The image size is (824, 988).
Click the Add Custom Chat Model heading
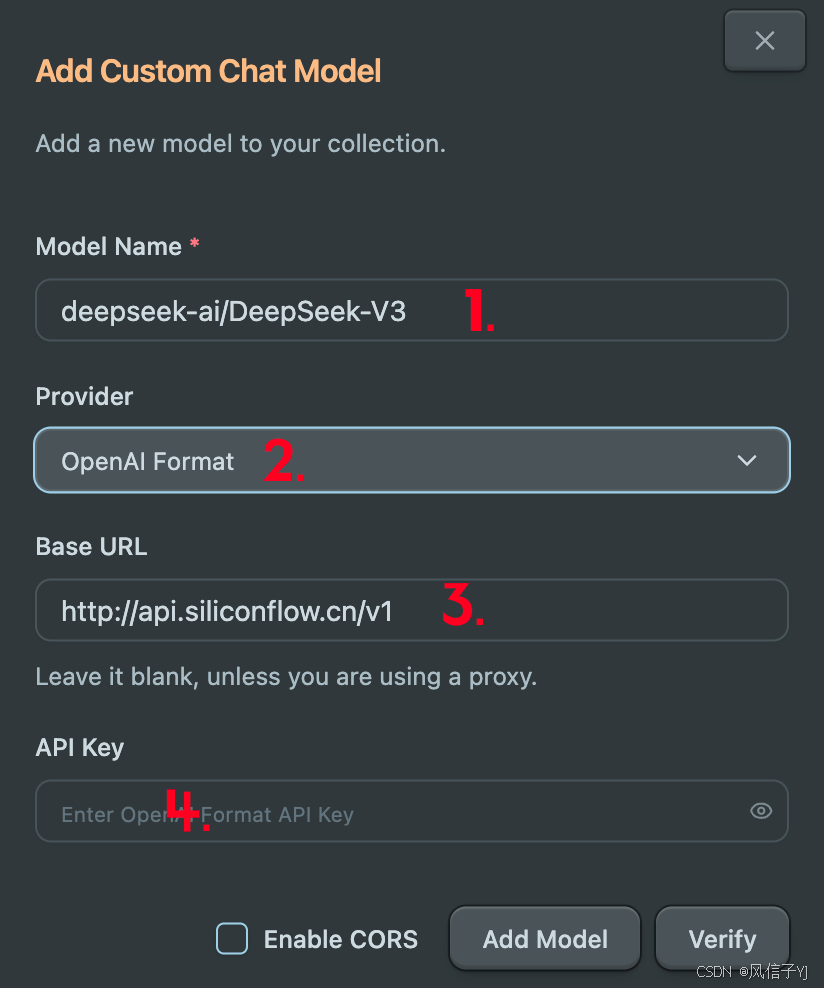click(x=209, y=71)
